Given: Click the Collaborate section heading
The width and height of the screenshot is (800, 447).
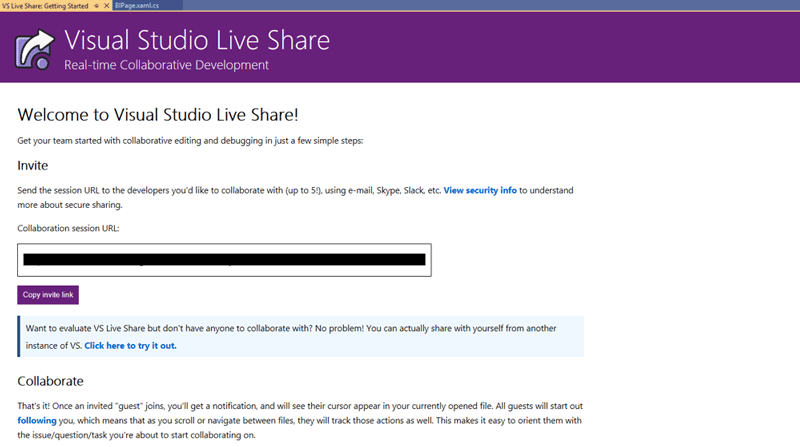Looking at the screenshot, I should click(x=50, y=381).
